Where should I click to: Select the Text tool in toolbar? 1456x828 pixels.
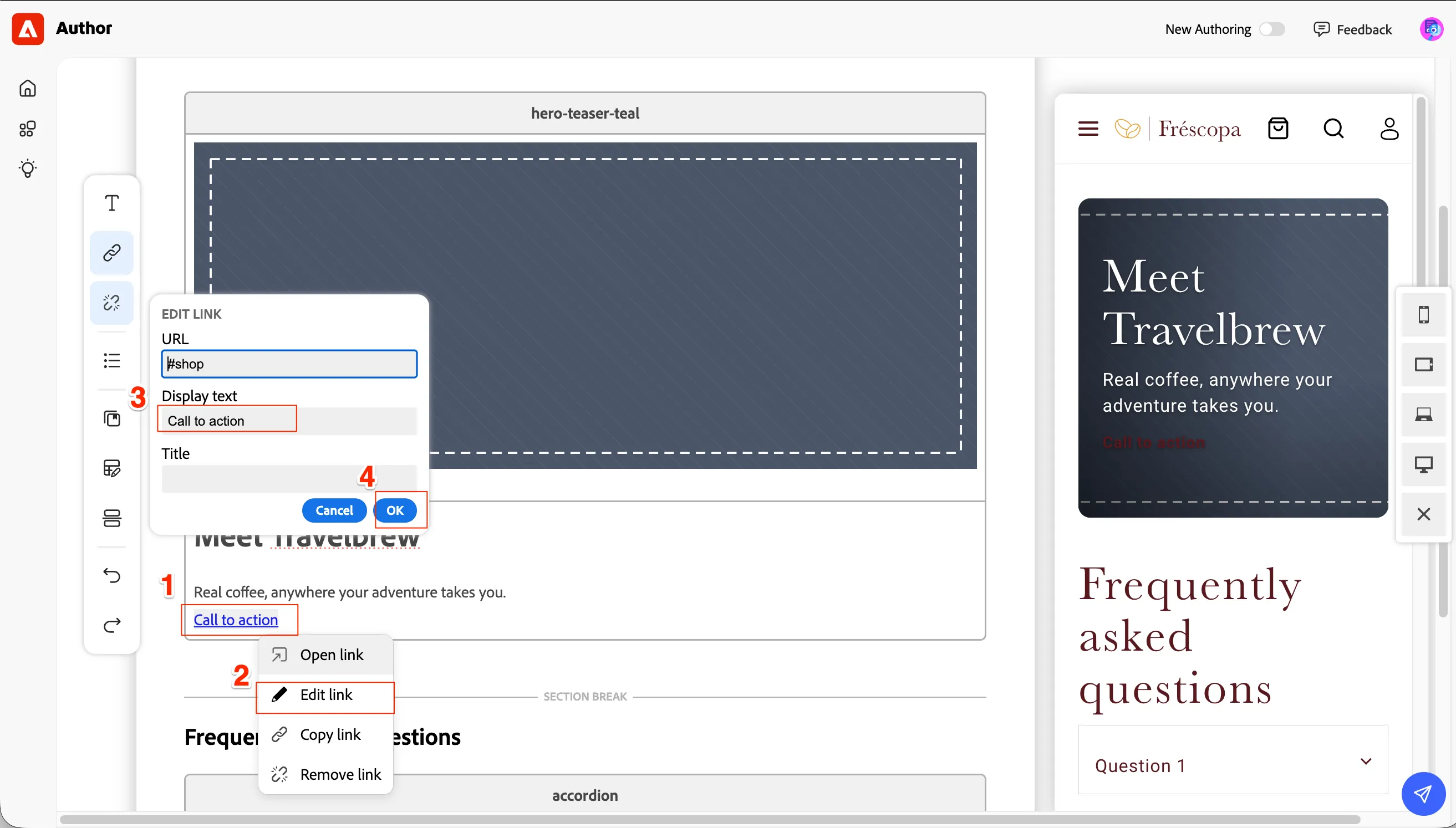[112, 203]
